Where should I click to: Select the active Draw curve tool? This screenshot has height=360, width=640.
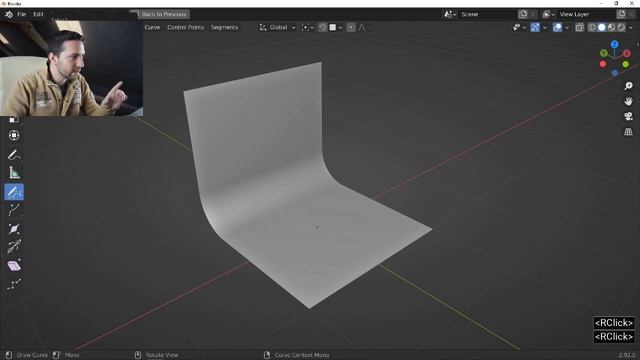[x=14, y=192]
